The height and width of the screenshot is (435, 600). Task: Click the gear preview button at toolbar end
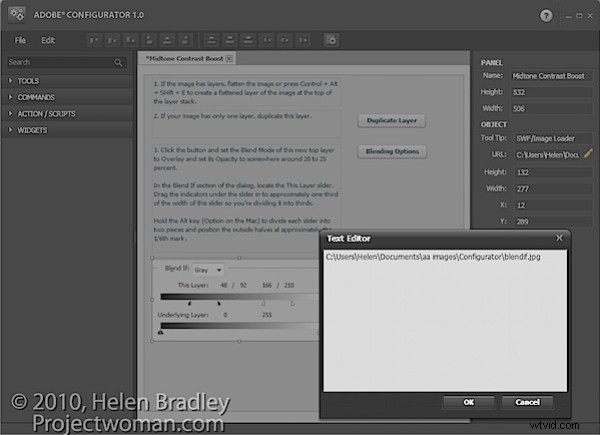coord(331,40)
